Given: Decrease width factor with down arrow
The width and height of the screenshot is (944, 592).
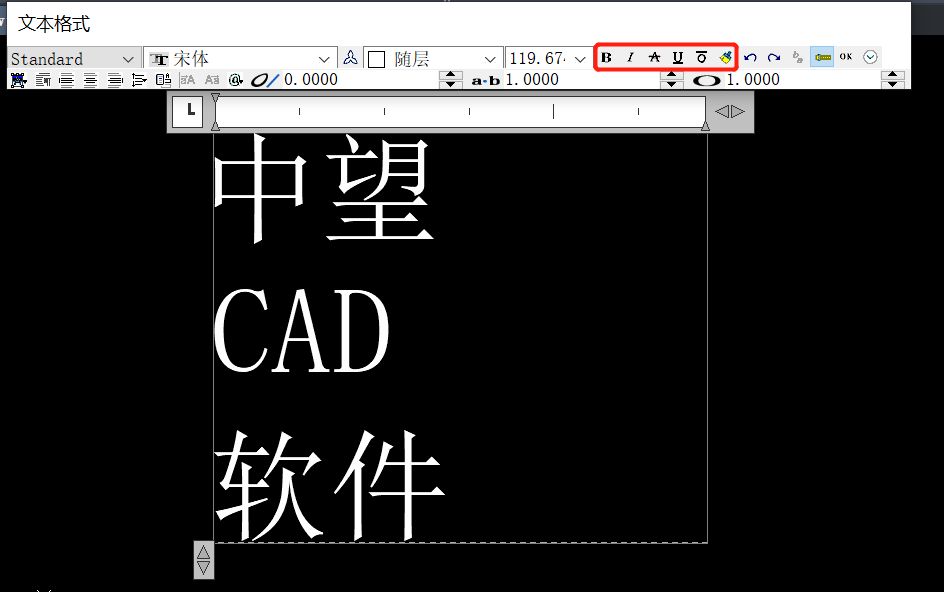Looking at the screenshot, I should coord(893,84).
